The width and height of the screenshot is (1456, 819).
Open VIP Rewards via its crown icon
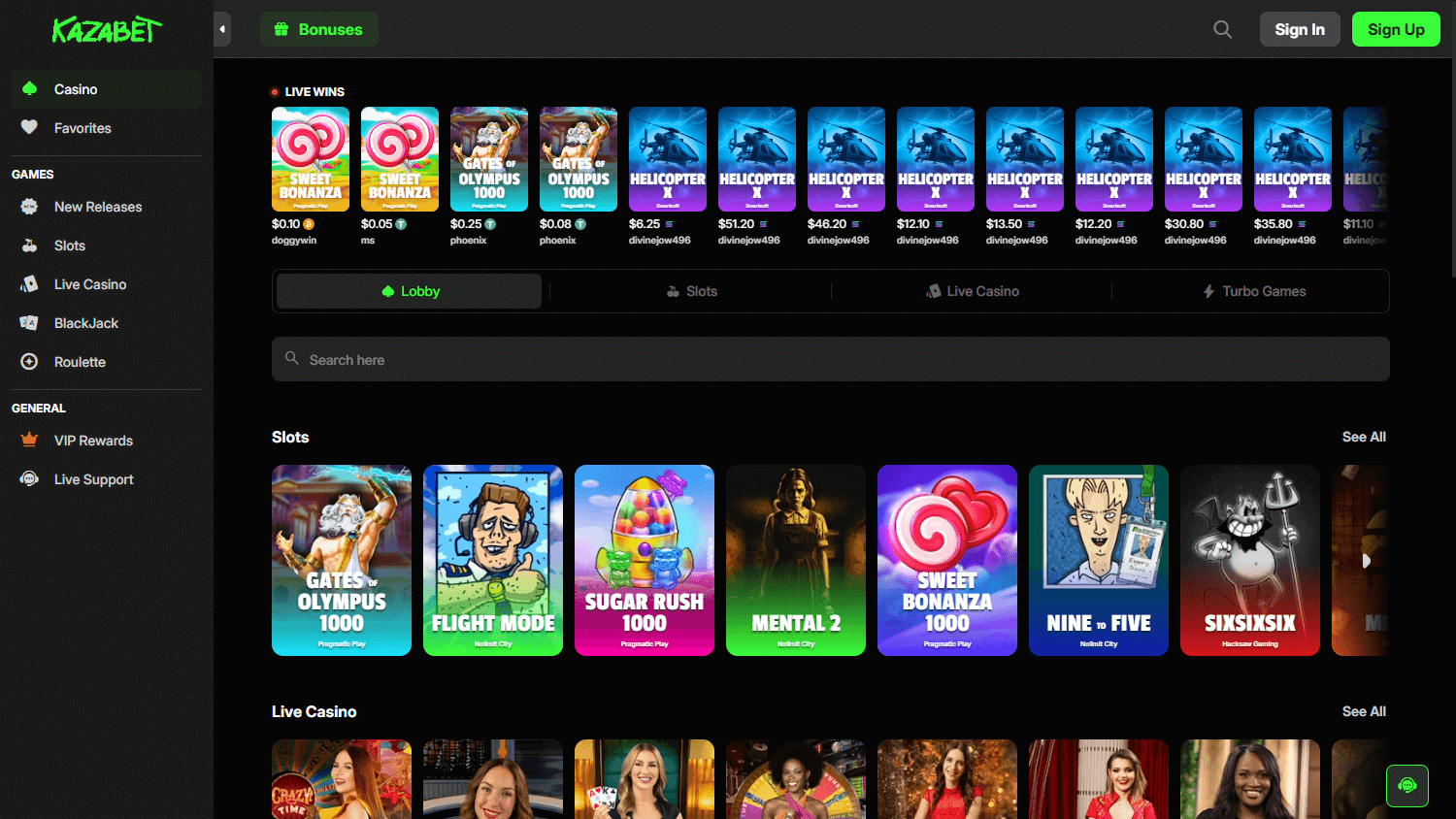click(x=29, y=440)
